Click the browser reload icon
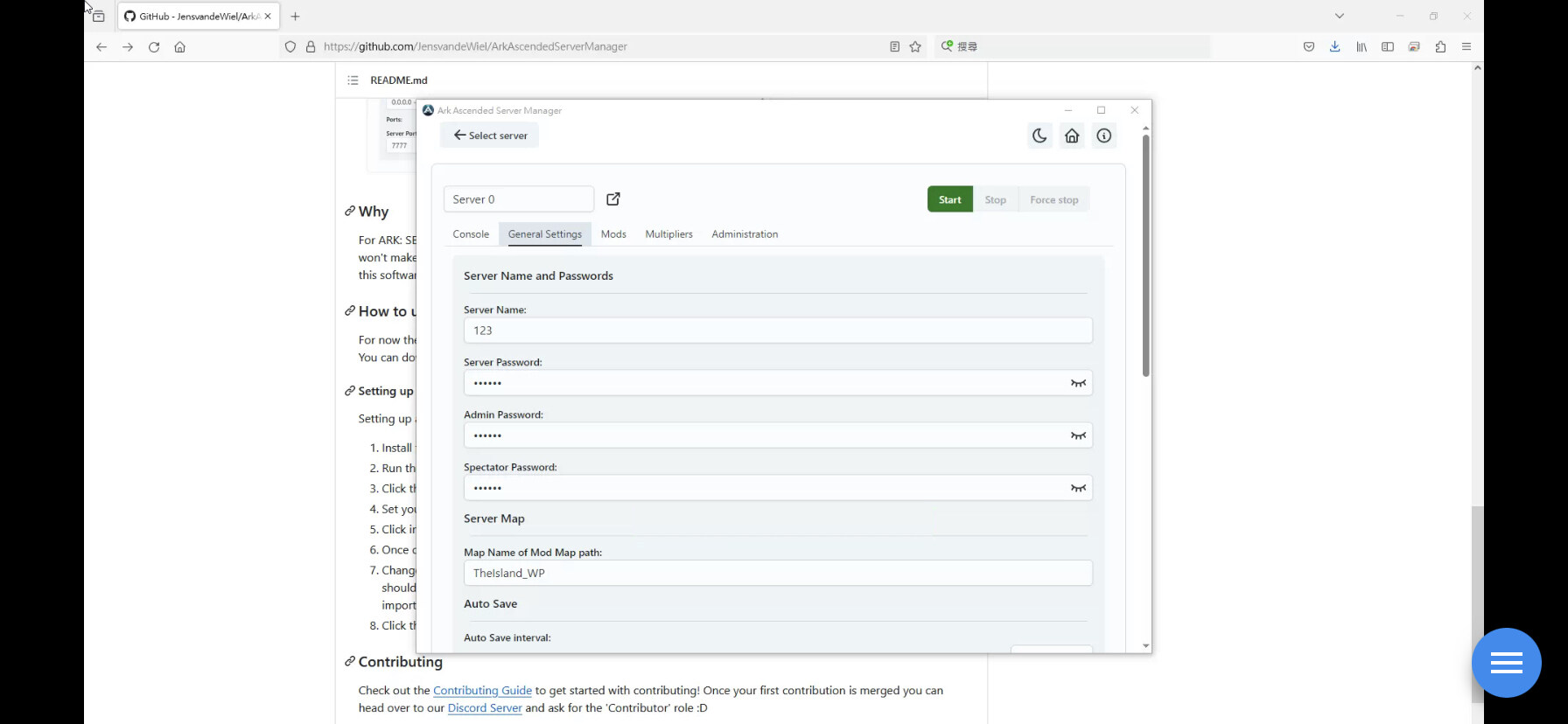 pos(154,47)
